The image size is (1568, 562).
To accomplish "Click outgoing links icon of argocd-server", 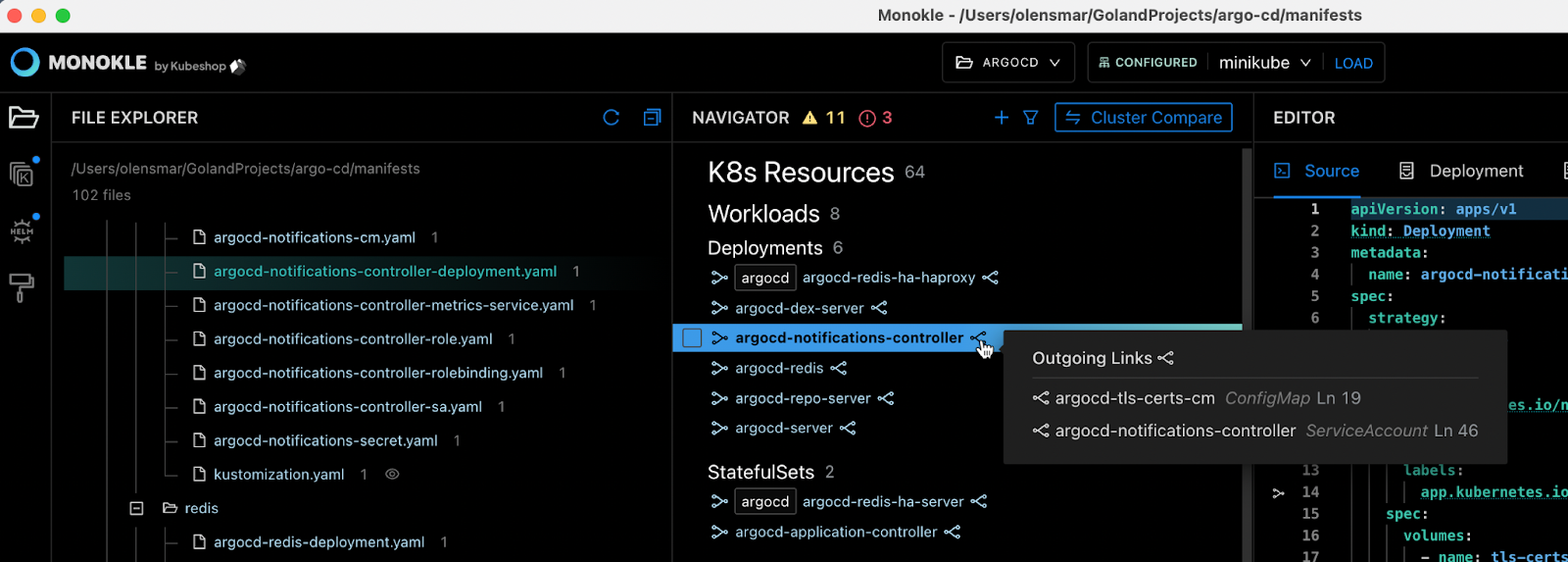I will point(849,429).
